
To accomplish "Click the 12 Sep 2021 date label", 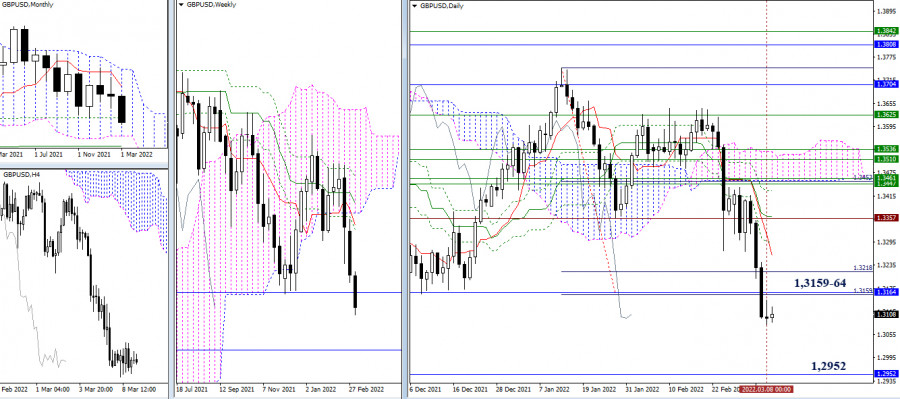I will tap(236, 389).
